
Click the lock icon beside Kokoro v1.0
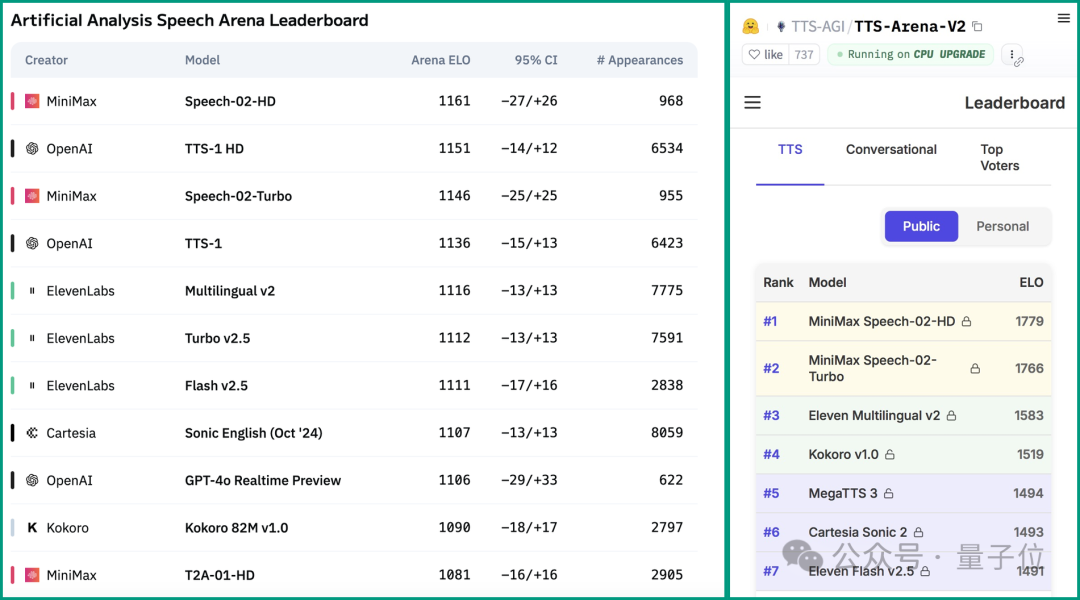[x=890, y=455]
